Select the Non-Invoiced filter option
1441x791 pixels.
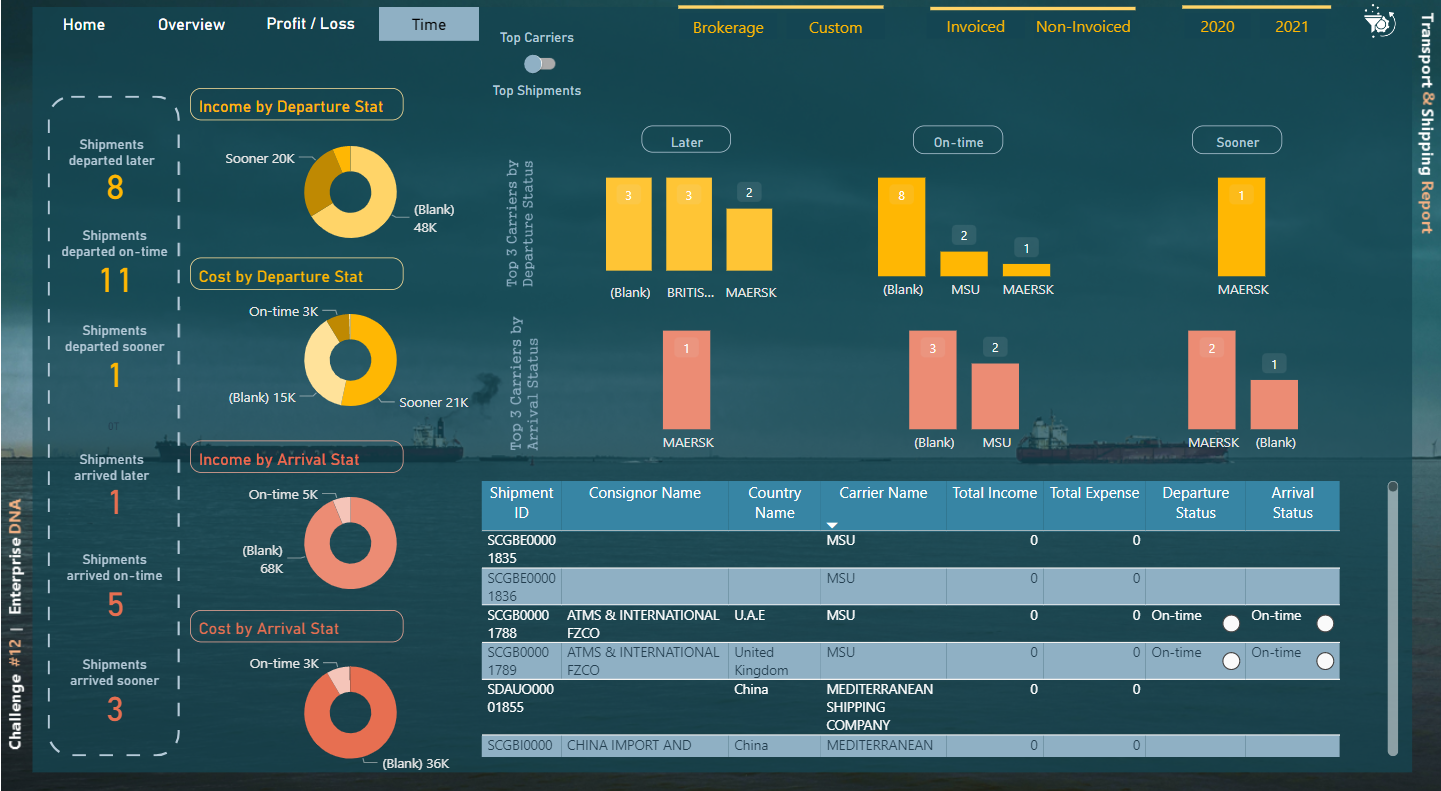point(1082,27)
